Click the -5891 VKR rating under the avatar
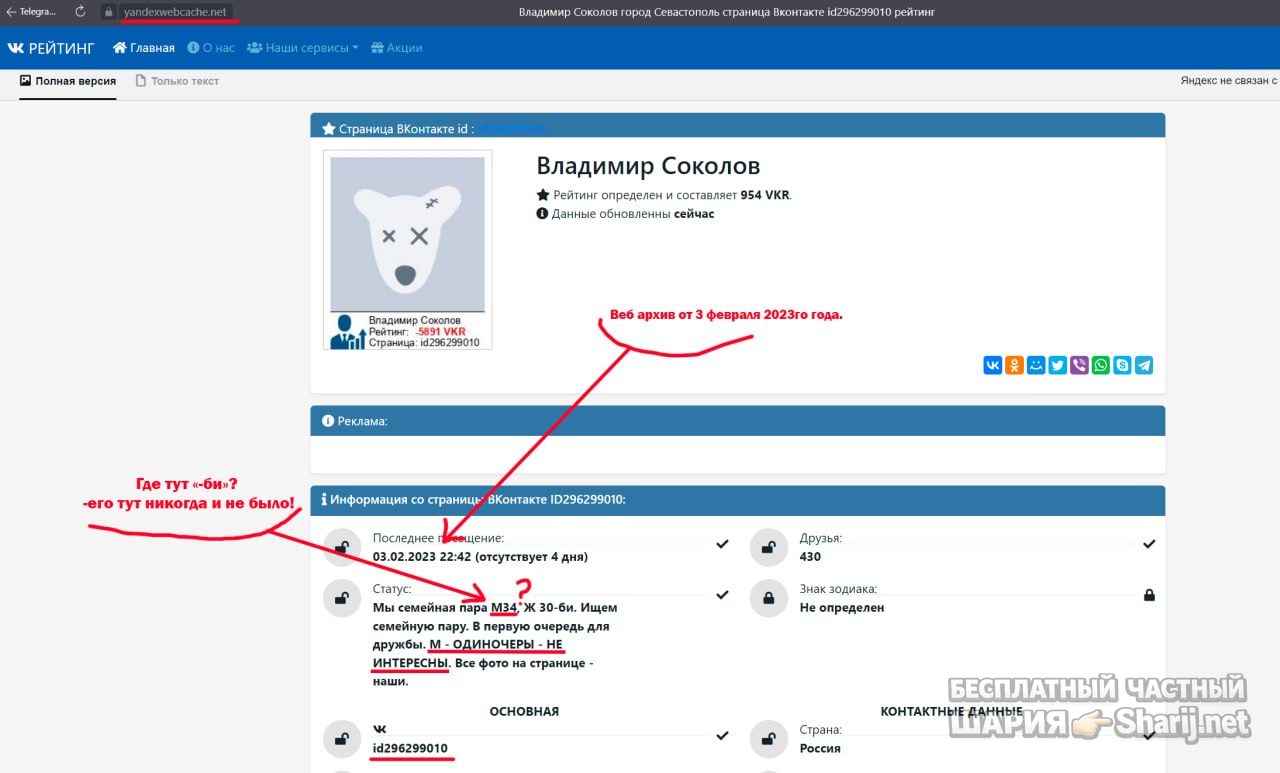1280x773 pixels. pos(441,332)
